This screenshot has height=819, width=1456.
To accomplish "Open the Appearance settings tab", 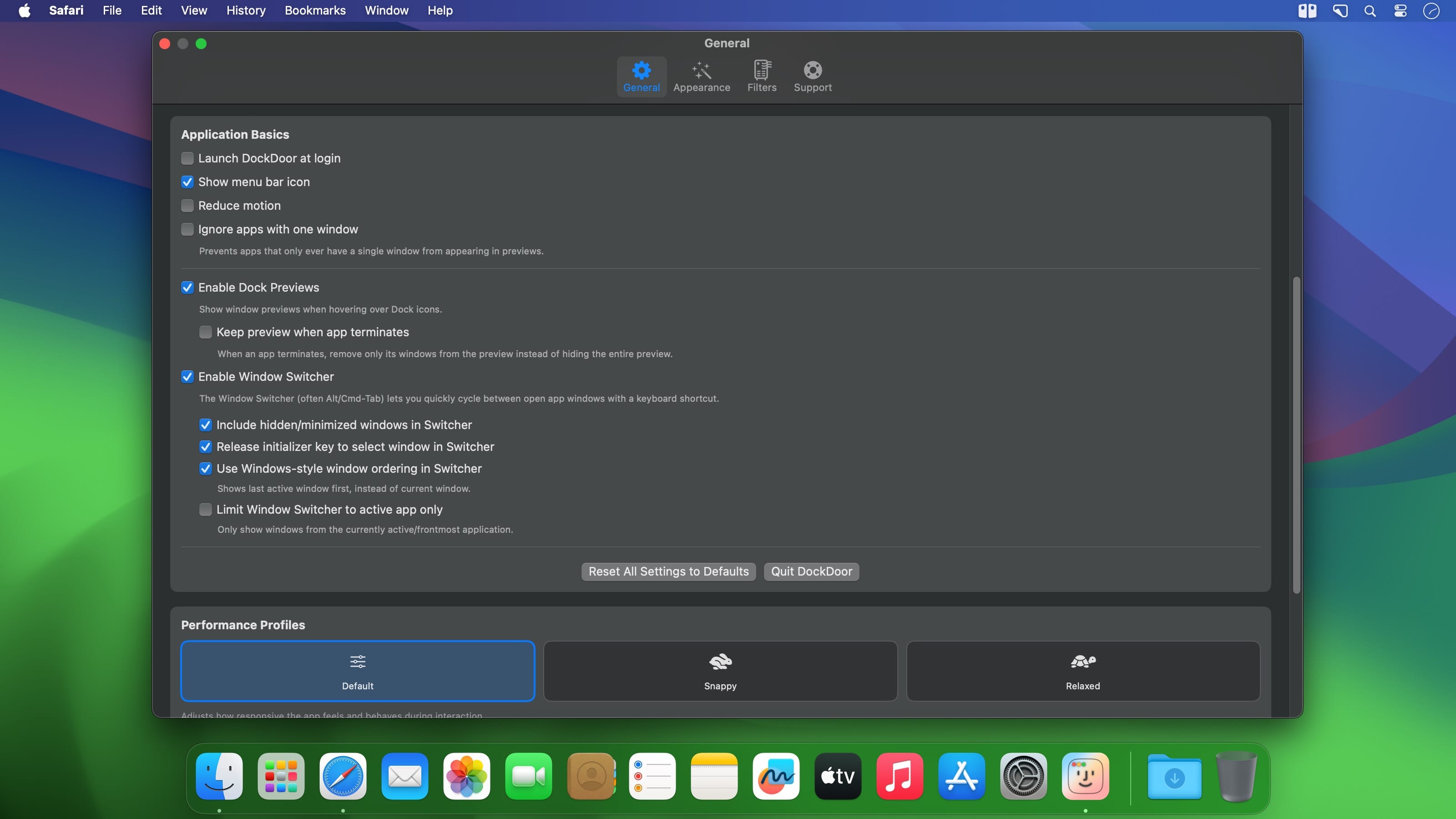I will [701, 76].
